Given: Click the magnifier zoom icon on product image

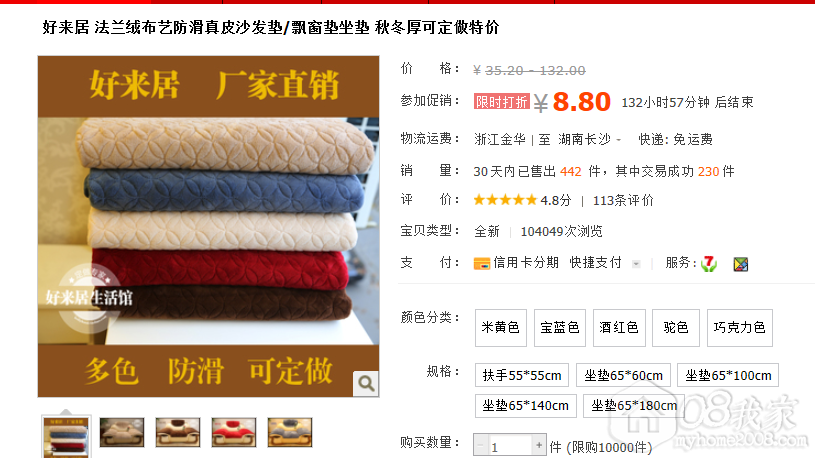Looking at the screenshot, I should [366, 384].
